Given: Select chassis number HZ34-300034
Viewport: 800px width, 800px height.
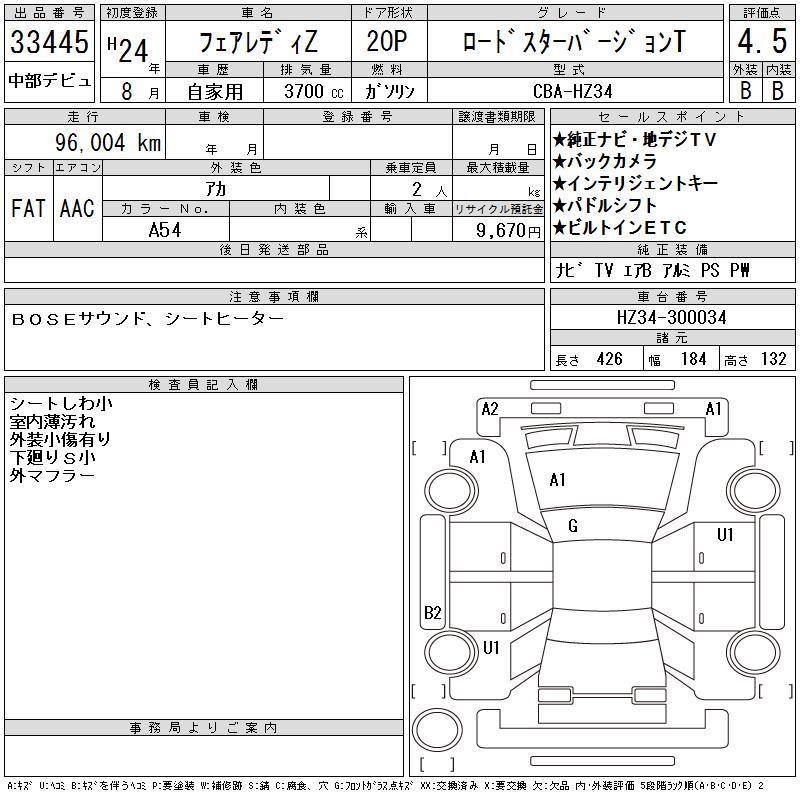Looking at the screenshot, I should coord(672,317).
